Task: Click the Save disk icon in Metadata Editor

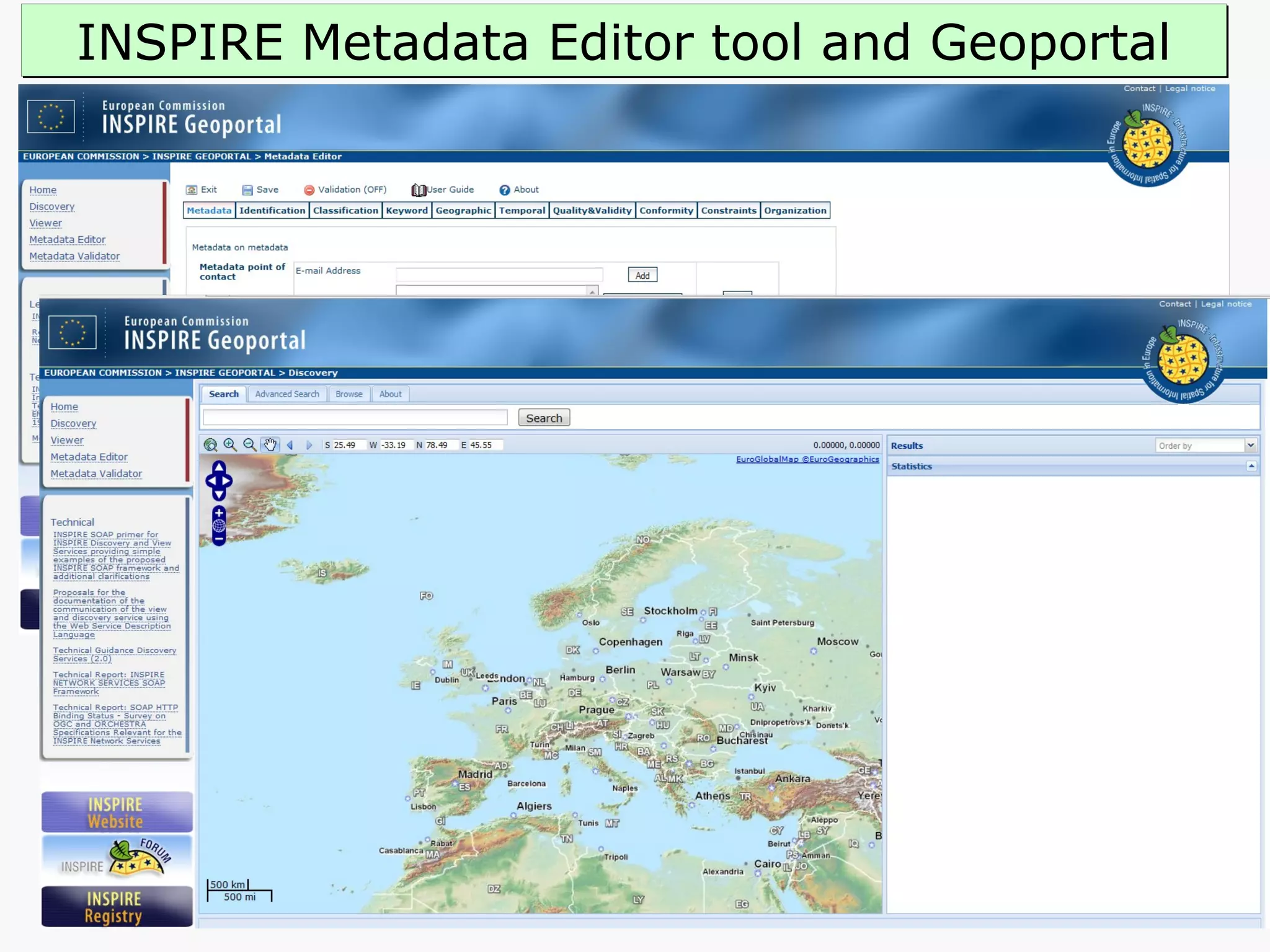Action: pos(247,190)
